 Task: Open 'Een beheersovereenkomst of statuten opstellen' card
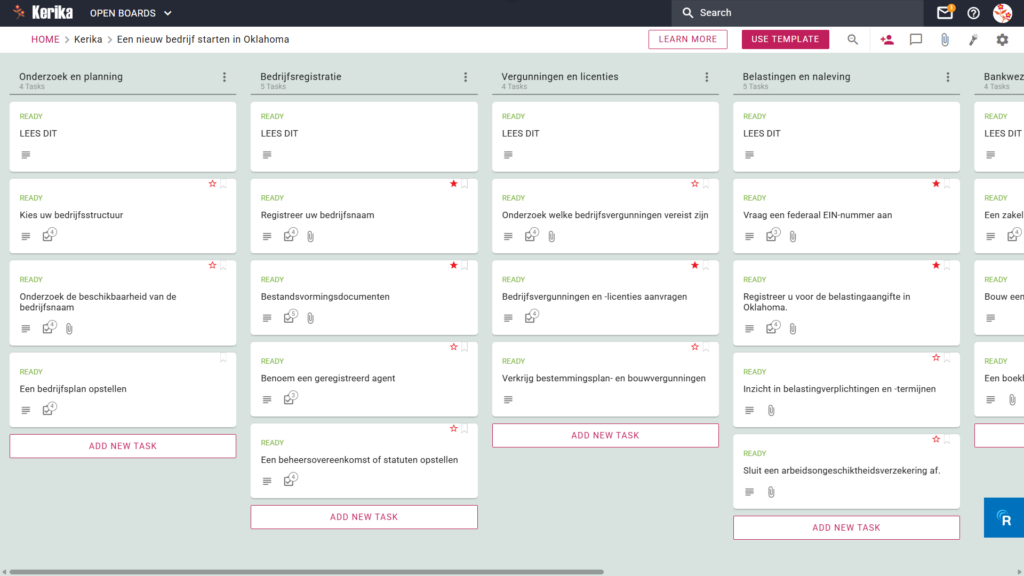point(364,460)
